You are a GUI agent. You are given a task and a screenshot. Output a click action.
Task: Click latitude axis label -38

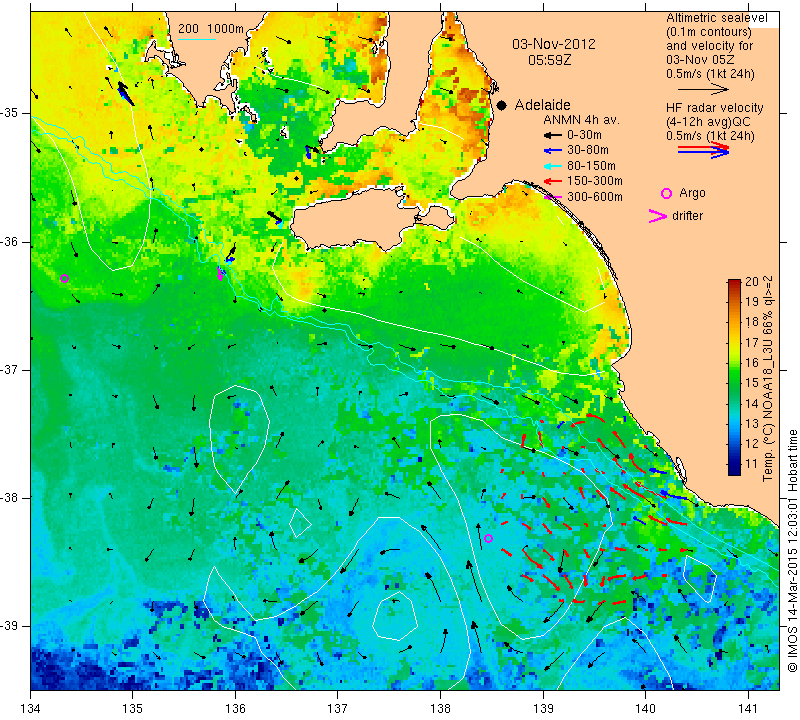[10, 498]
